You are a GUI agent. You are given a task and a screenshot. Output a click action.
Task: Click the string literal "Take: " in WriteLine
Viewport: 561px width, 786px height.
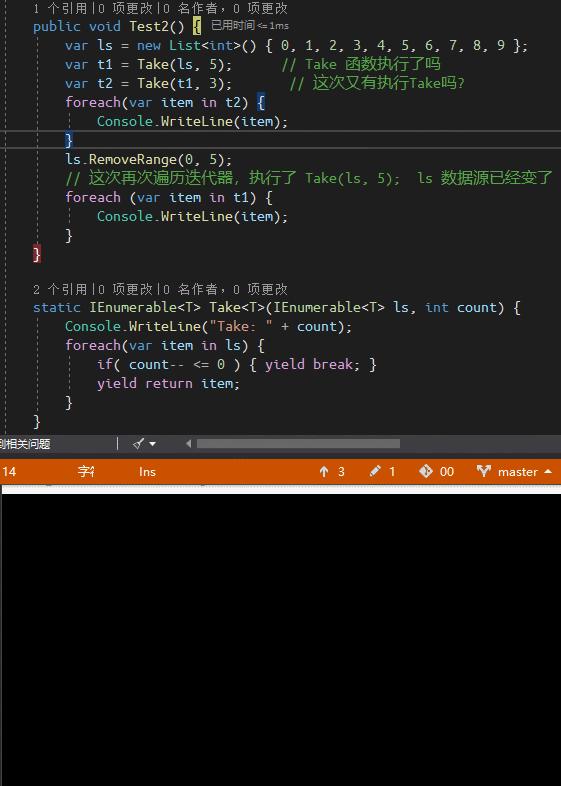click(241, 326)
